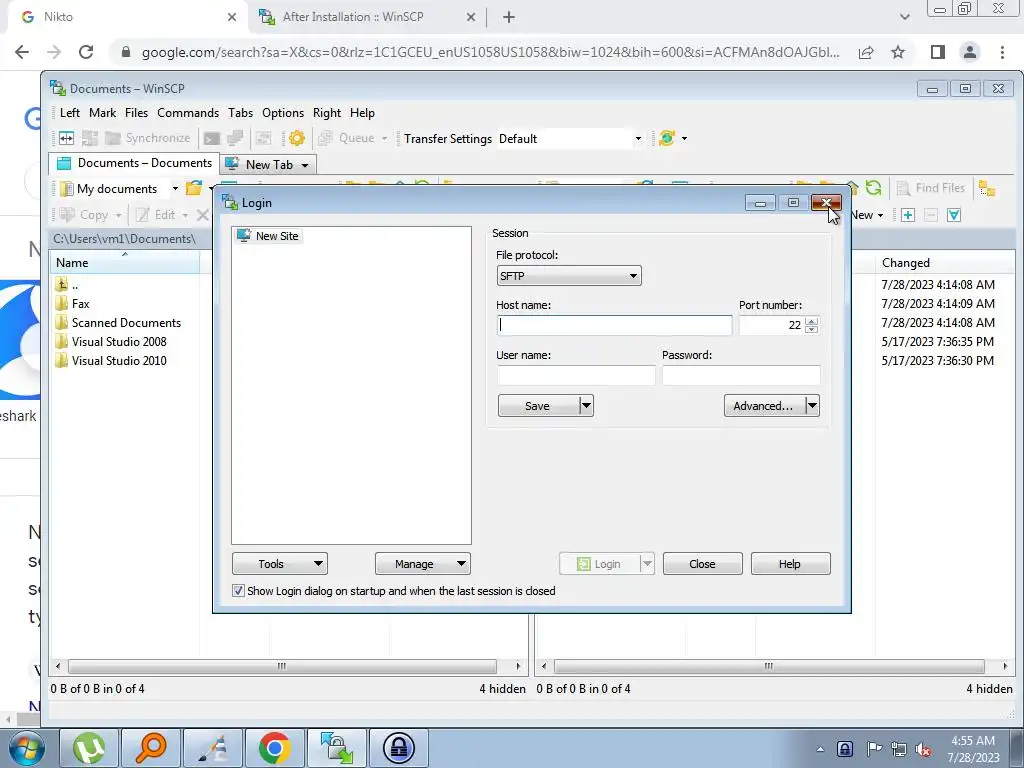Open the Right menu
1024x768 pixels.
tap(327, 113)
